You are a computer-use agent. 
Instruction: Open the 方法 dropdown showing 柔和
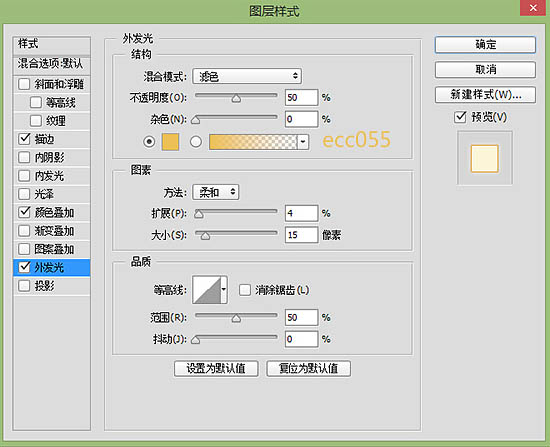pyautogui.click(x=216, y=192)
